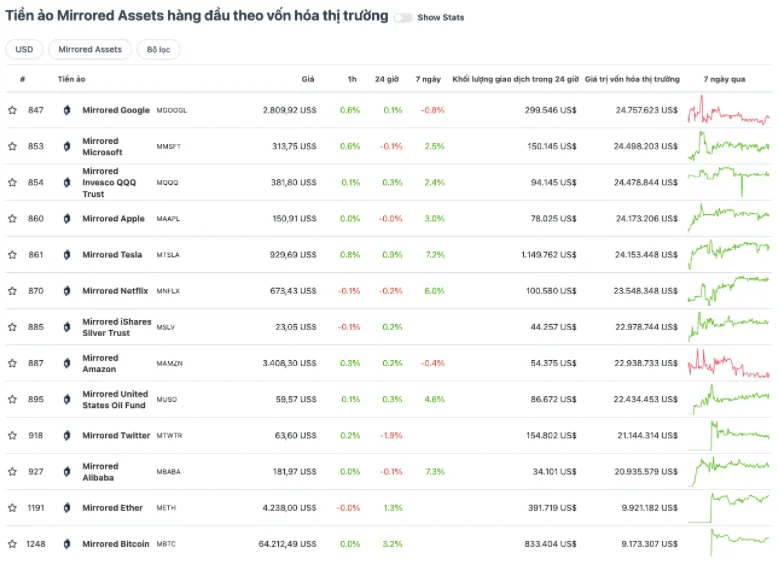Star the Mirrored United States Oil Fund row
Viewport: 779px width, 567px height.
click(12, 400)
